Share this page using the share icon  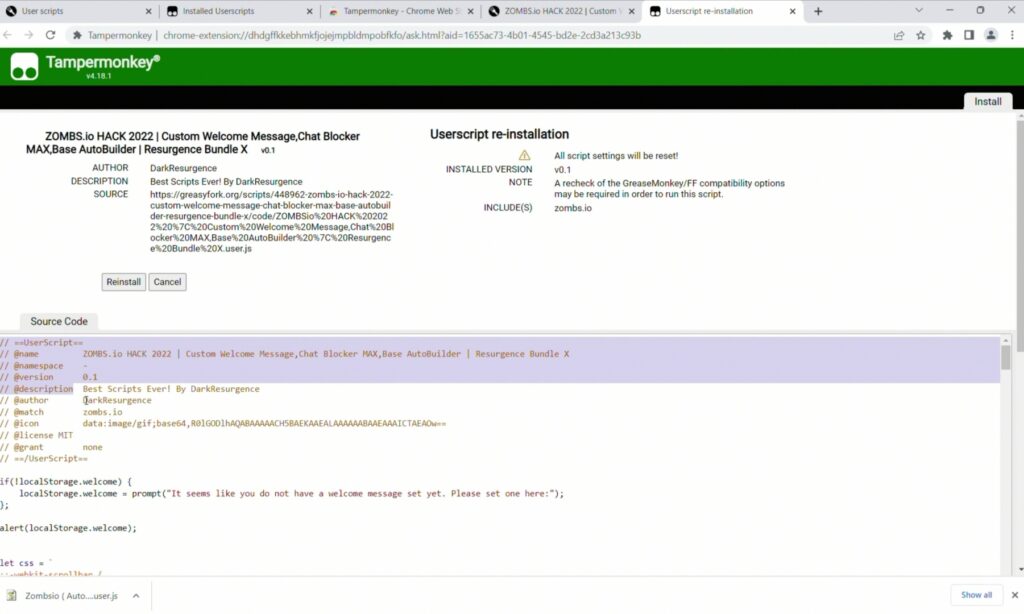pos(899,35)
